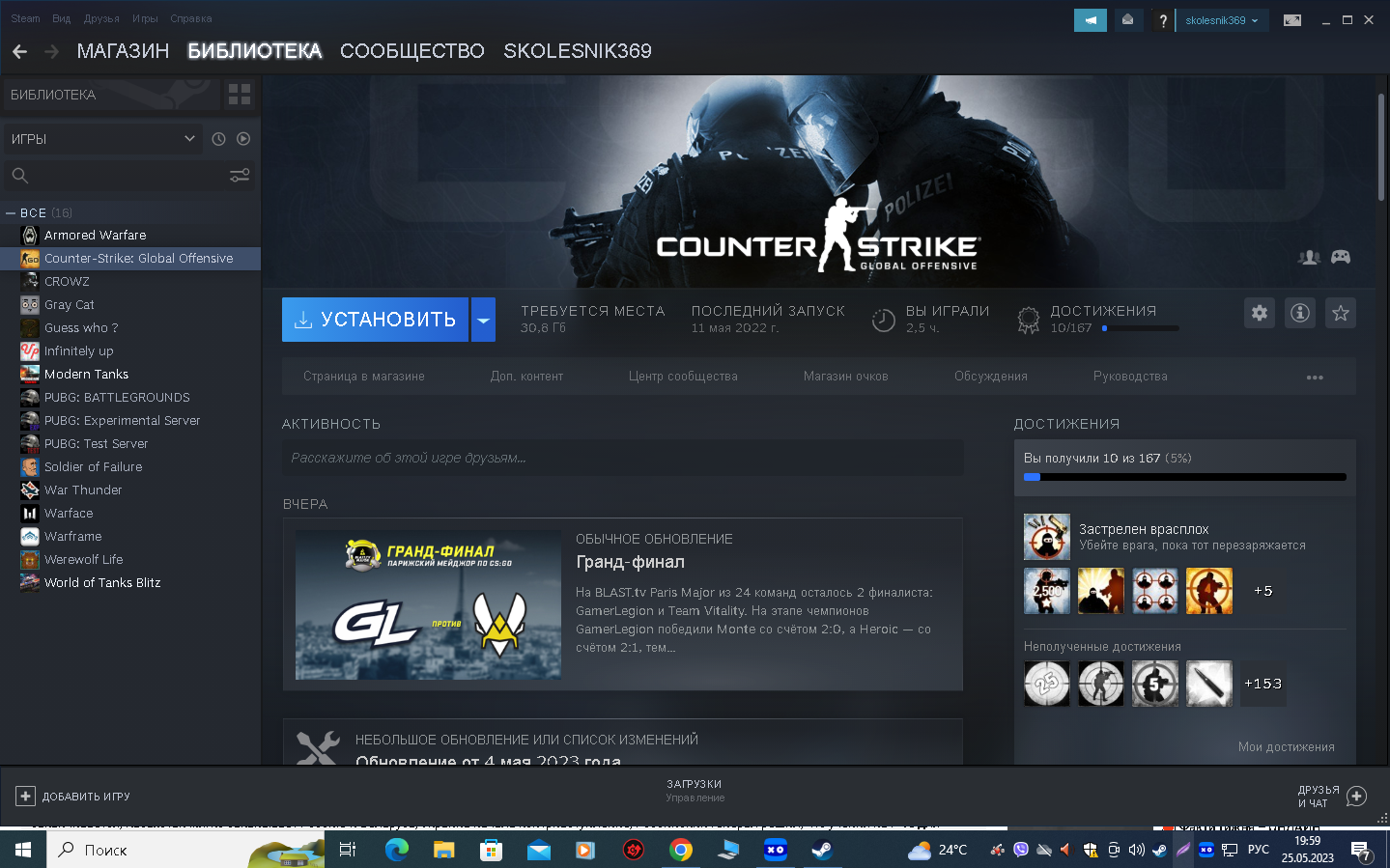Open the Друзья menu
This screenshot has height=868, width=1390.
point(101,18)
